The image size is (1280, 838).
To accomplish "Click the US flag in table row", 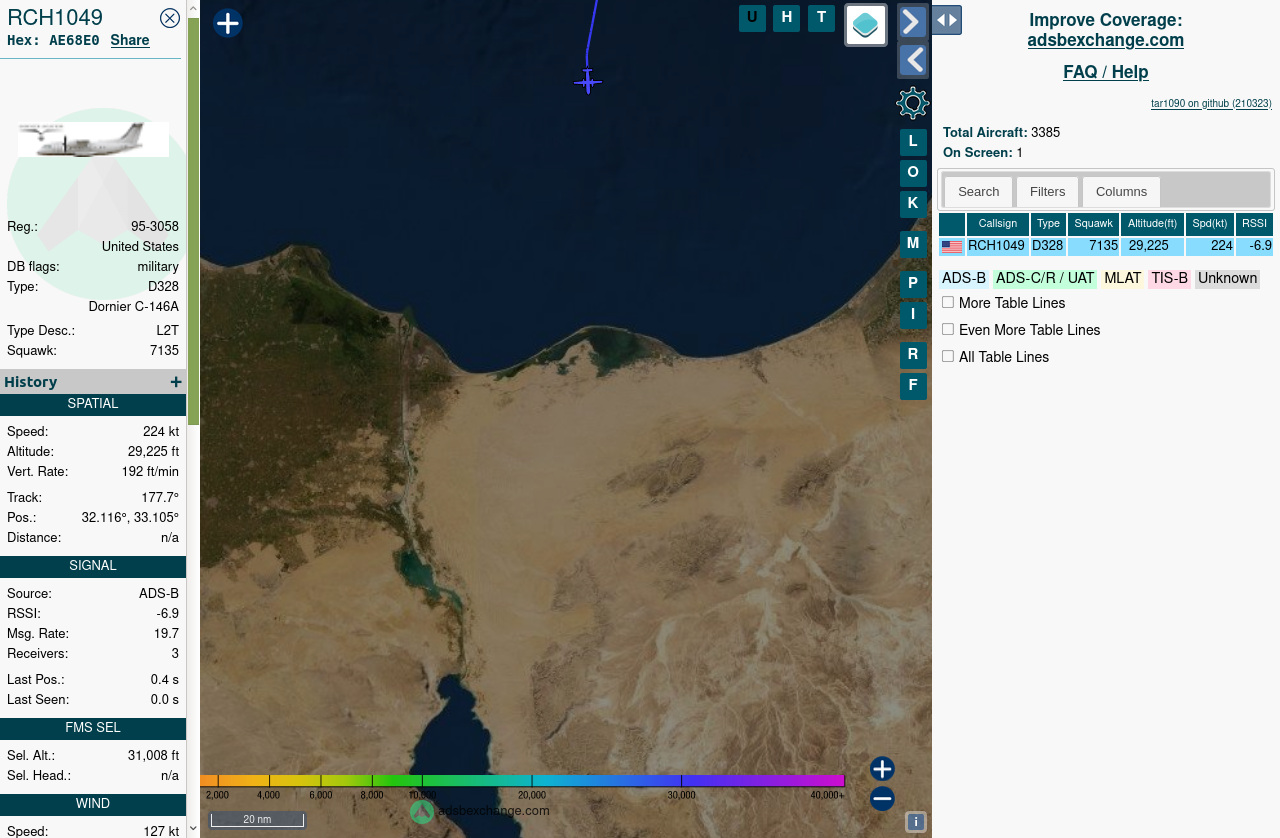I will click(952, 247).
